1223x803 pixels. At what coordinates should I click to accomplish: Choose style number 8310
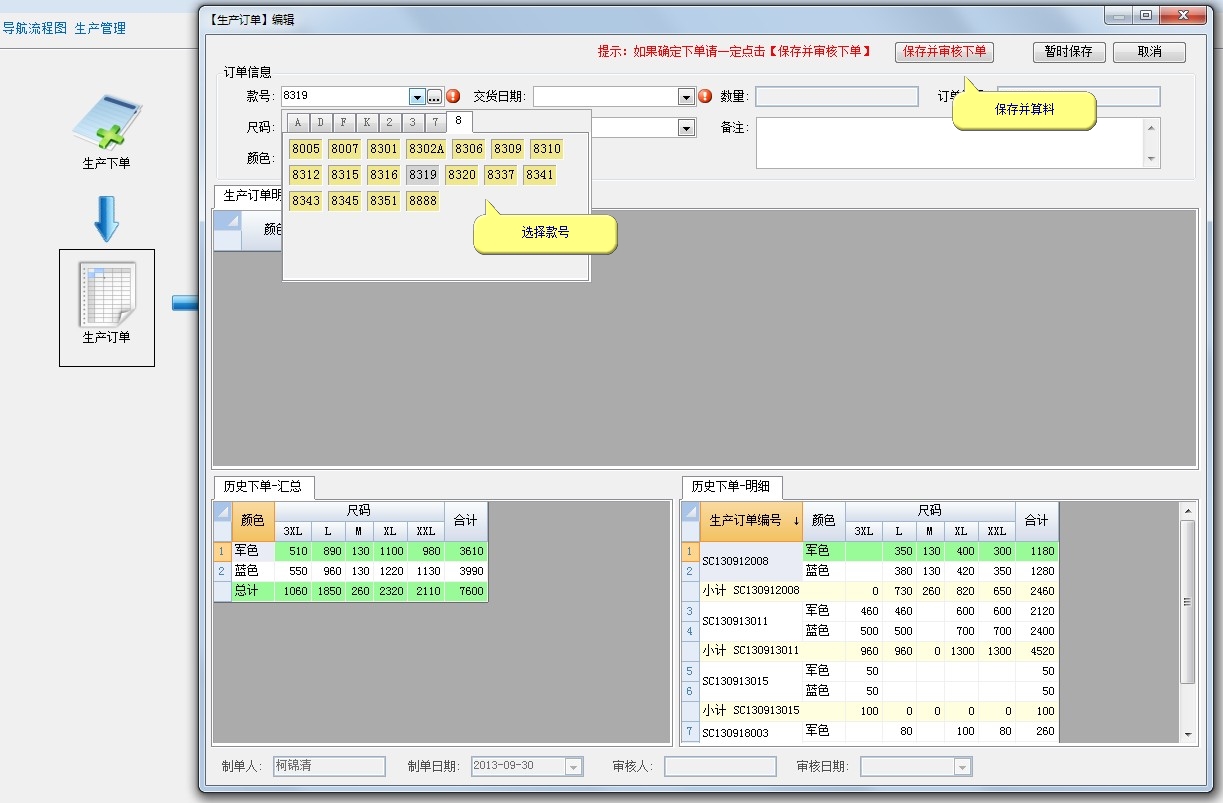[x=547, y=149]
